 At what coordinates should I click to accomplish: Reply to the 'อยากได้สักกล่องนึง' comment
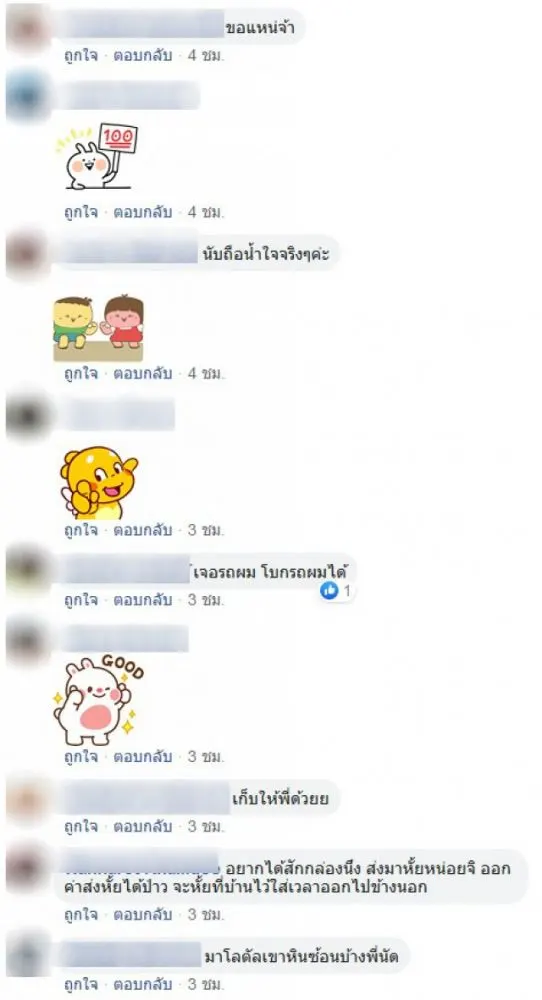coord(143,915)
